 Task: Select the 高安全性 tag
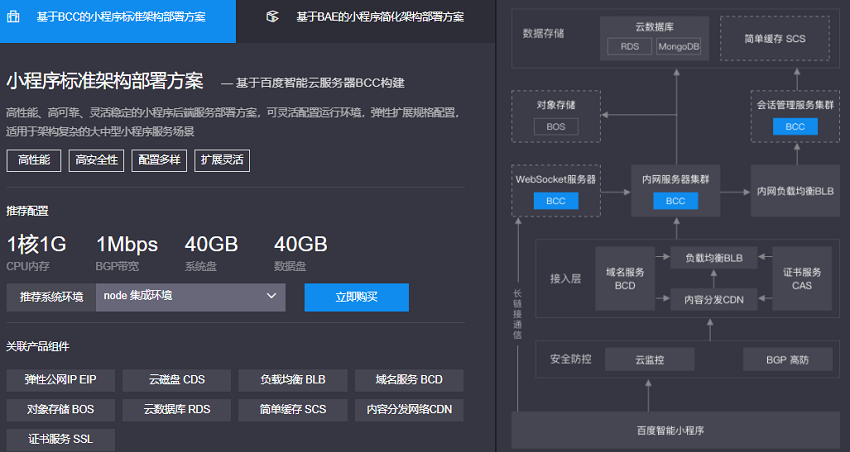[x=96, y=160]
